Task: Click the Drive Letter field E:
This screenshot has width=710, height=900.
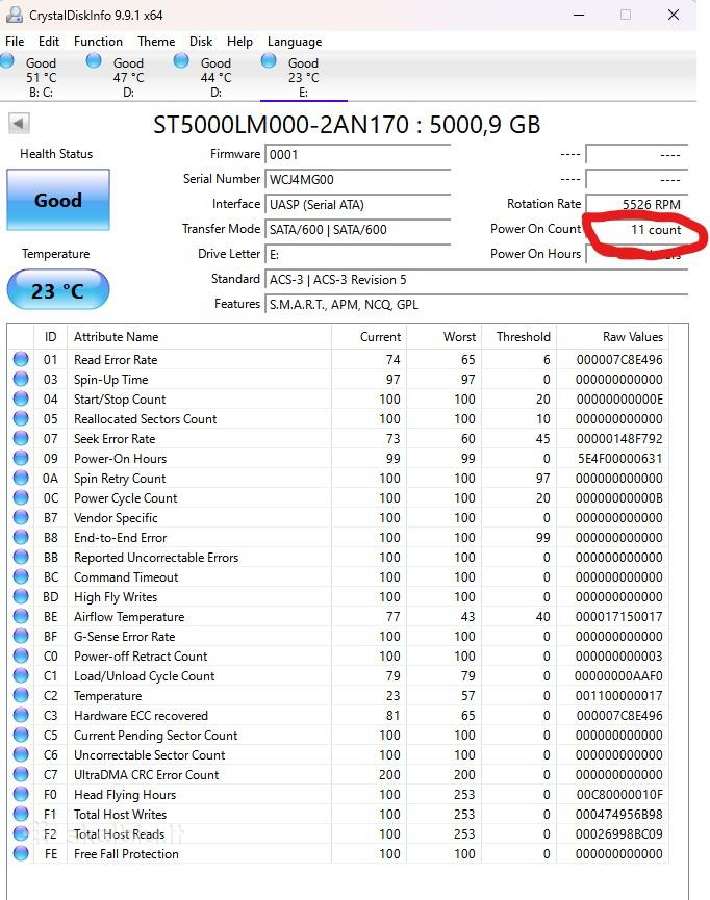Action: tap(358, 254)
